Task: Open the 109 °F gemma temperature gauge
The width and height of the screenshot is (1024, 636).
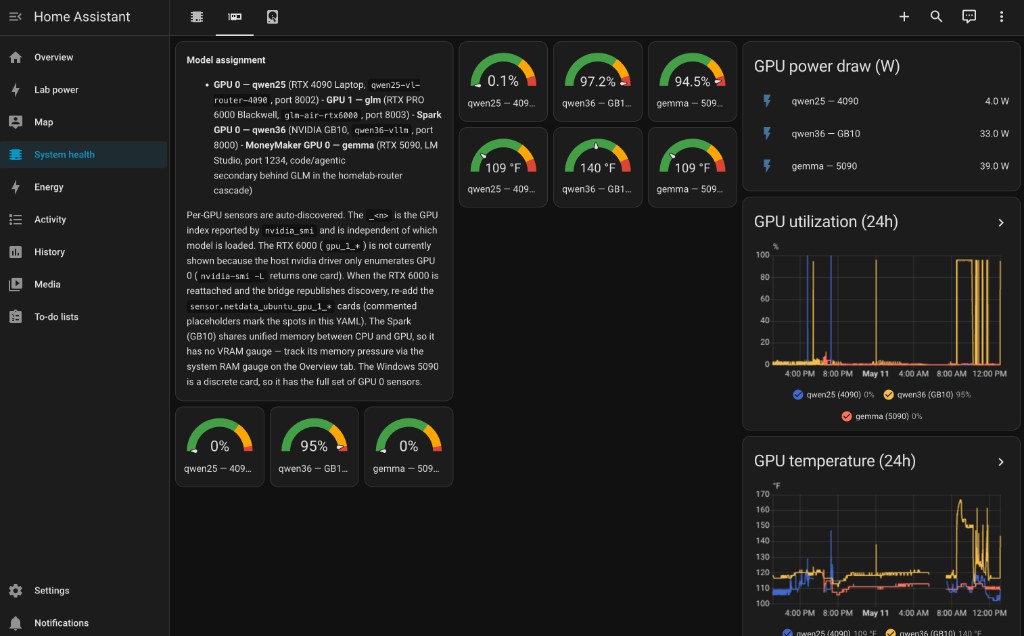Action: pyautogui.click(x=692, y=167)
